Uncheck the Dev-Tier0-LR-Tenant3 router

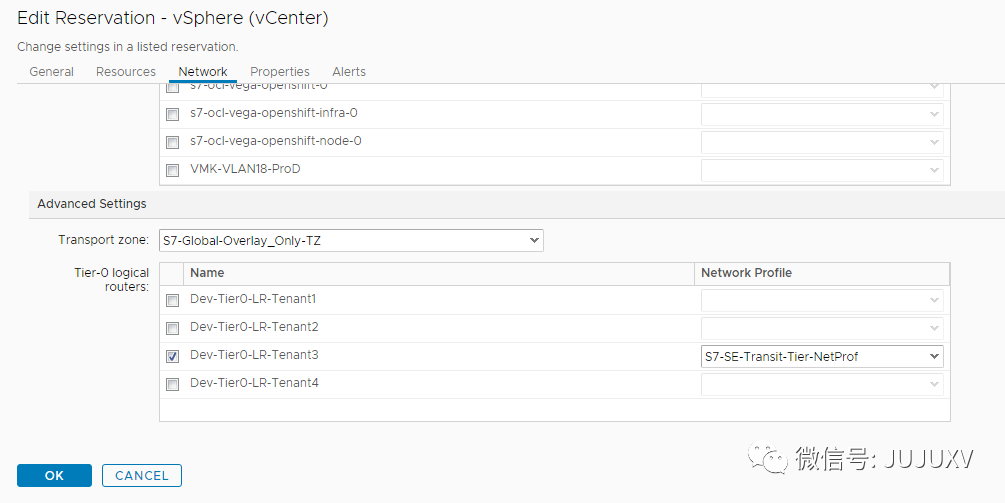[x=172, y=356]
